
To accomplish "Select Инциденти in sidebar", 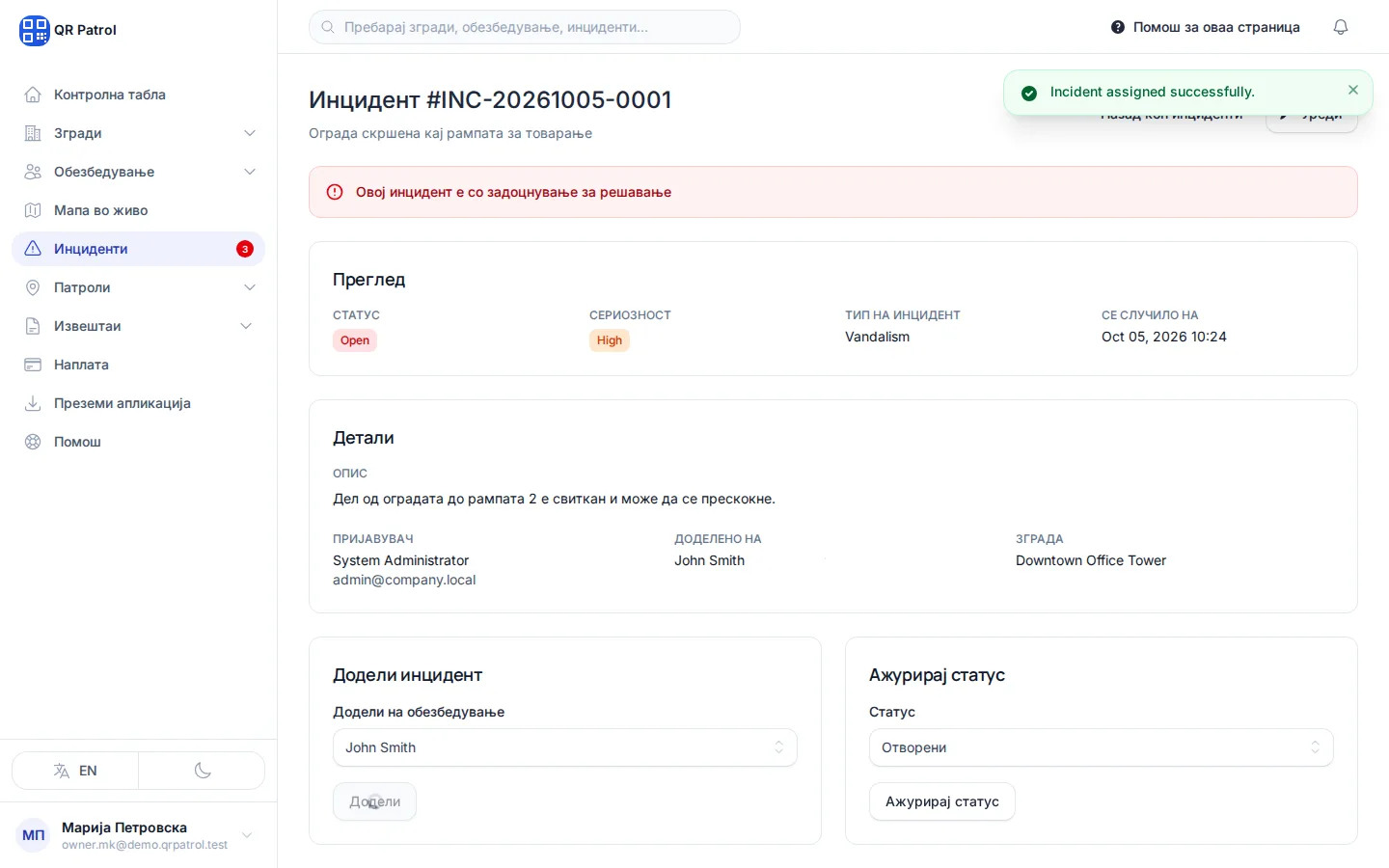I will point(138,249).
